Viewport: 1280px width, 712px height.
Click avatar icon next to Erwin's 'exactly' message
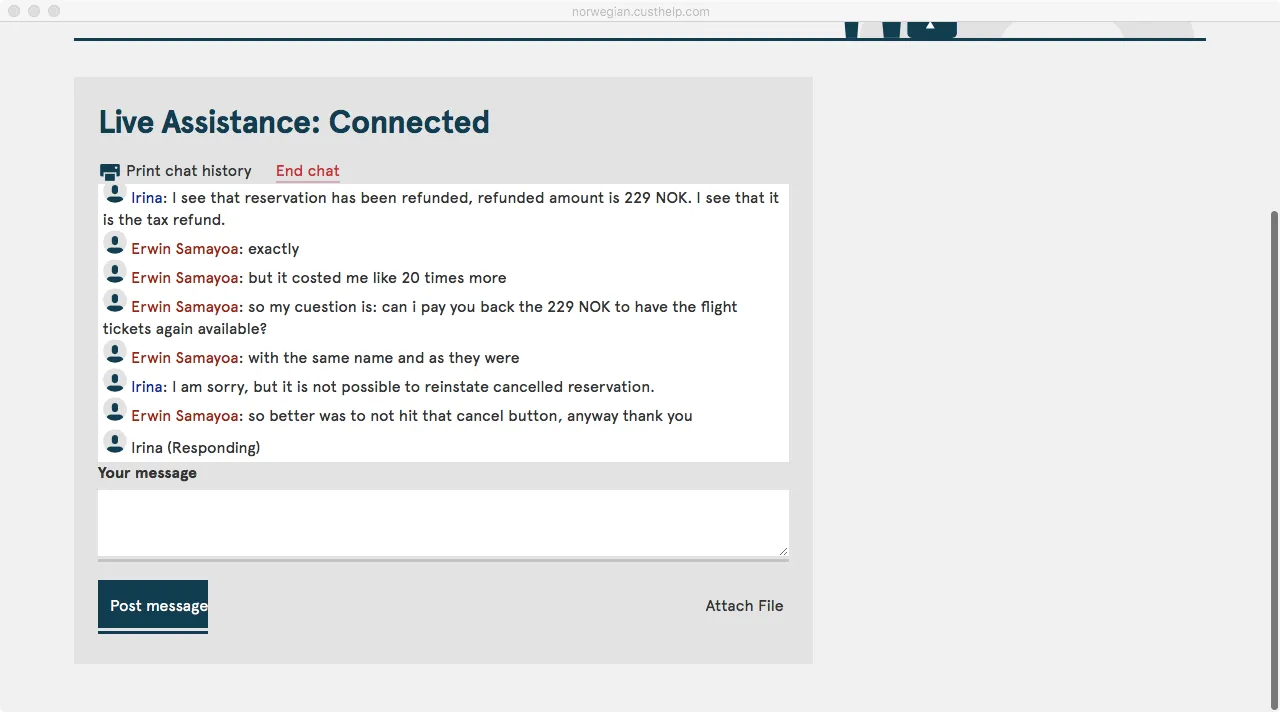pos(115,243)
